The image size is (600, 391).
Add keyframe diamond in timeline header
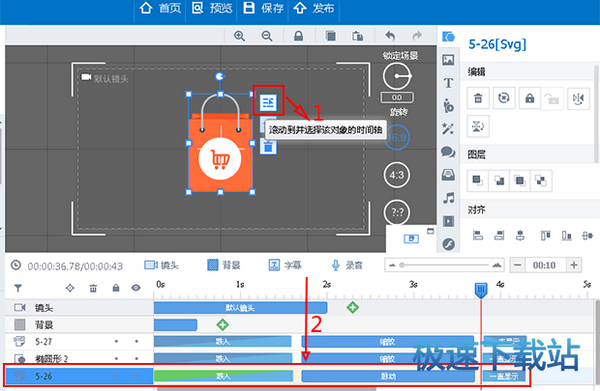[70, 288]
